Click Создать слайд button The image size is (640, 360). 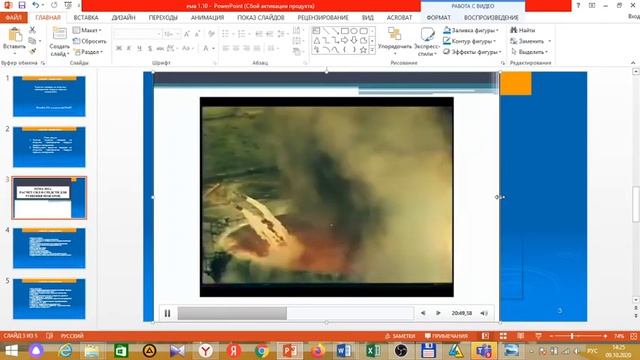pyautogui.click(x=60, y=41)
